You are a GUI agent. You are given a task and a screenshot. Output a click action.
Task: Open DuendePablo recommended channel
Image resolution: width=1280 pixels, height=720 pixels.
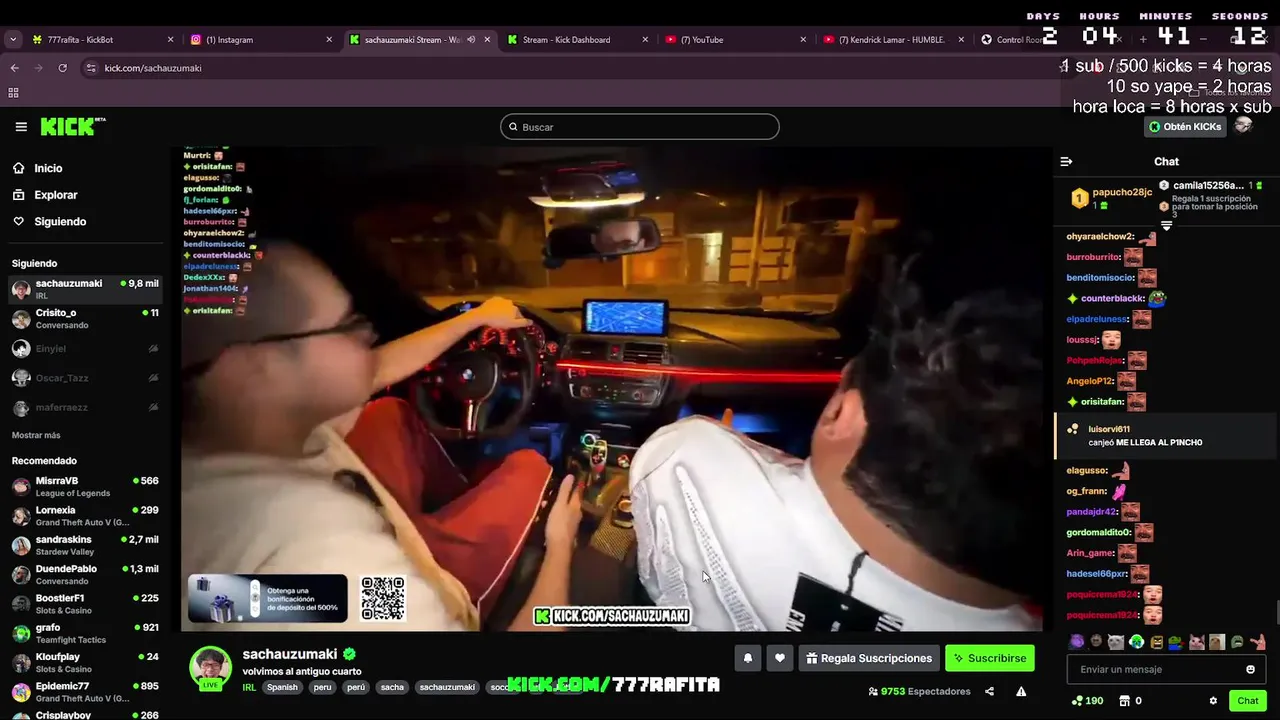point(85,574)
